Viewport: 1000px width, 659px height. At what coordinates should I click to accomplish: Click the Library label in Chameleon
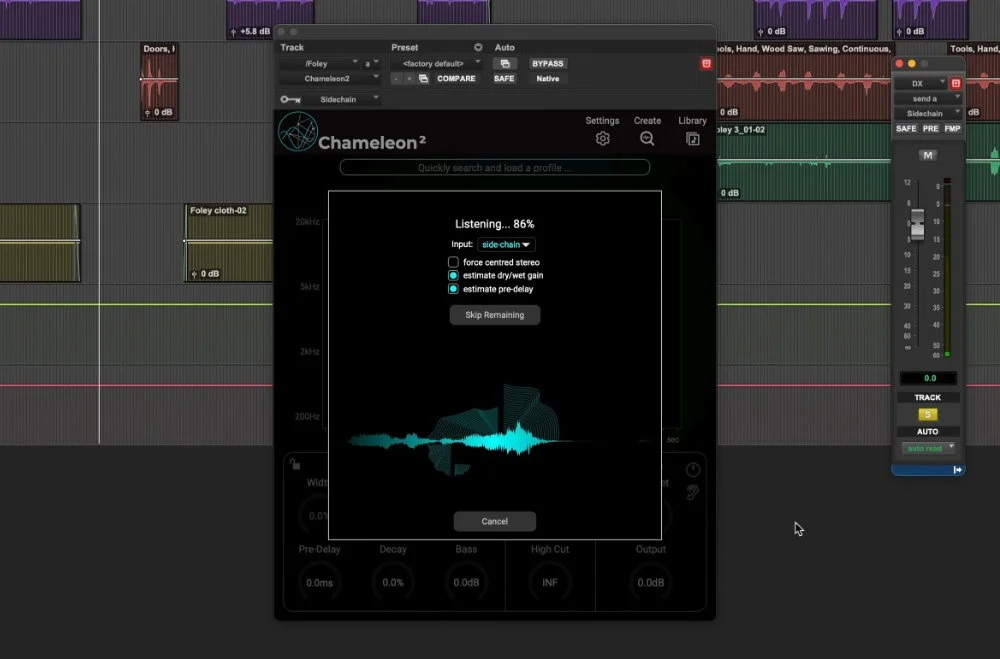692,121
